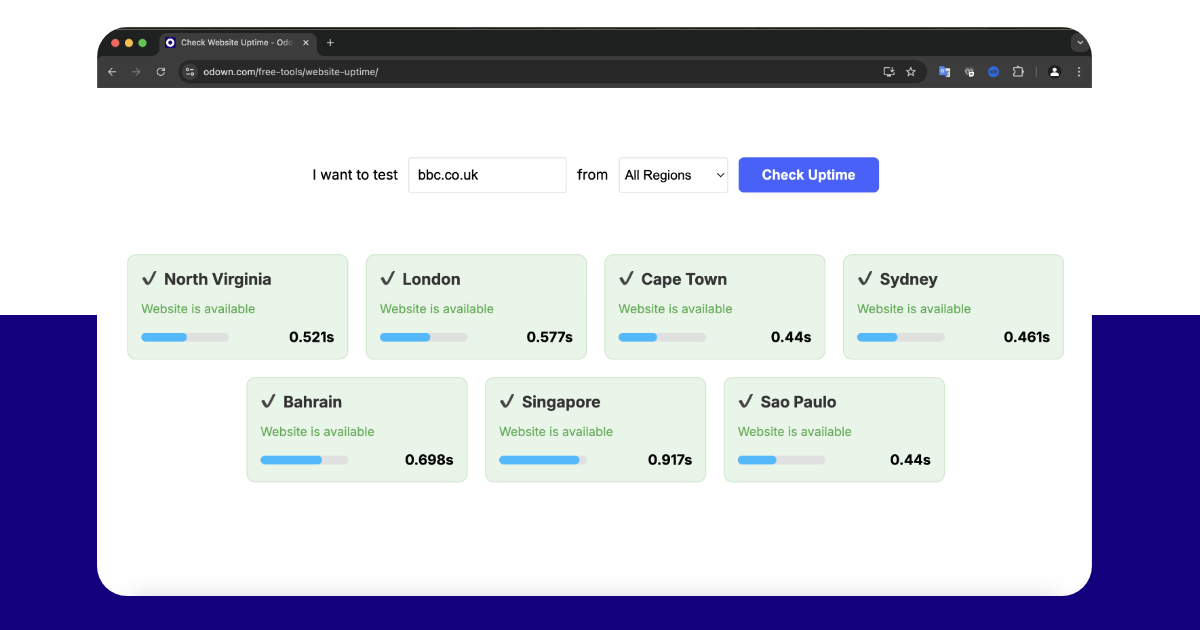Screen dimensions: 1200x630
Task: Click the 0.577s response time value
Action: click(x=550, y=337)
